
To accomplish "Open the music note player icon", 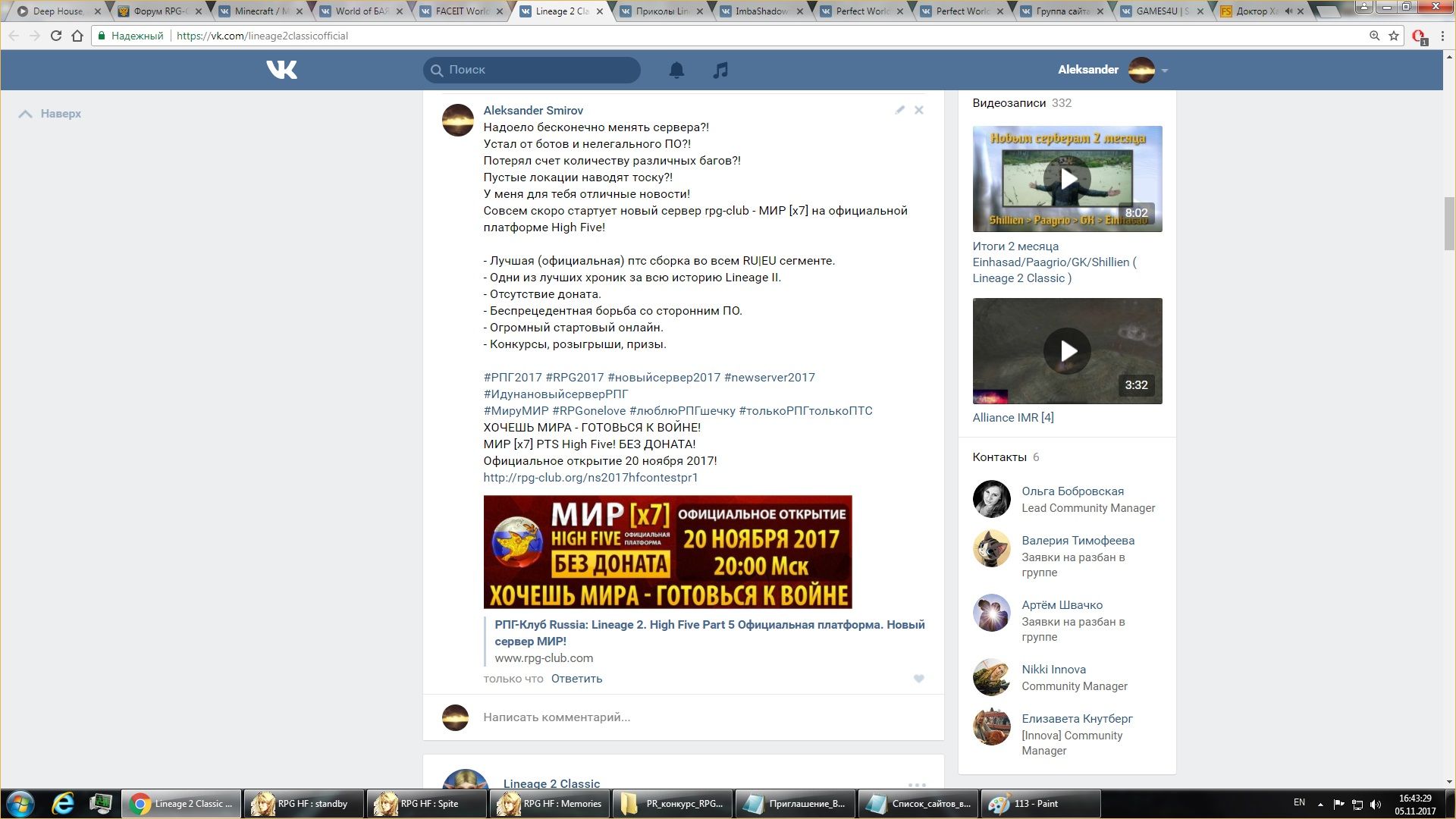I will (x=720, y=70).
